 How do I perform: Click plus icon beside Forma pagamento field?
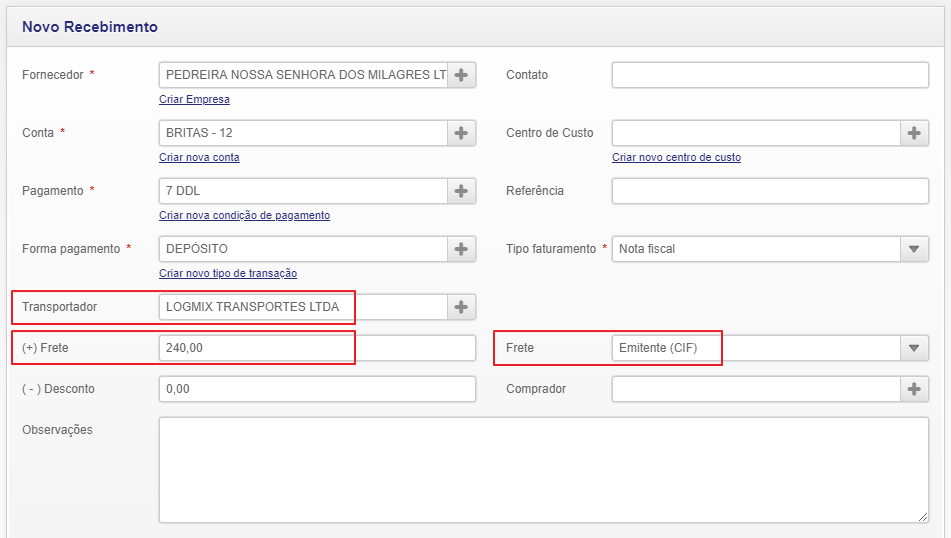point(461,249)
